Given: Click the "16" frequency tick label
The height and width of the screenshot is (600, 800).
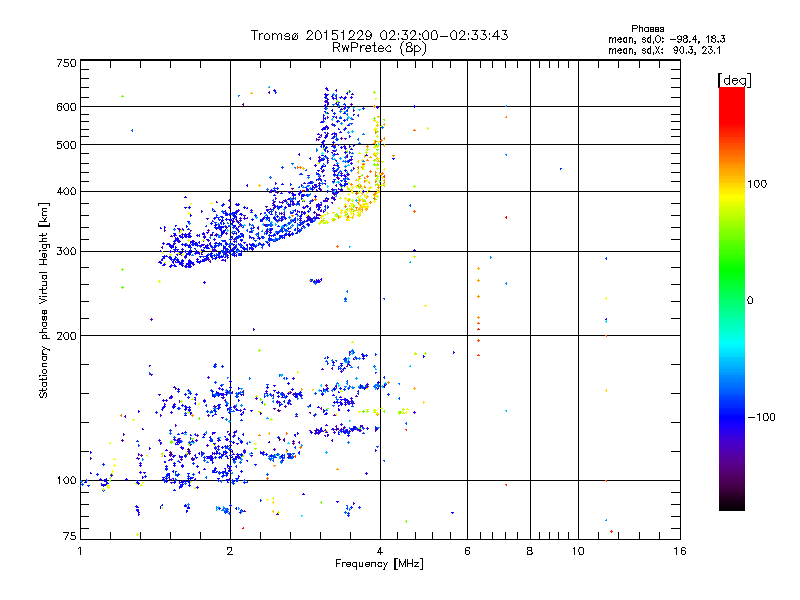Looking at the screenshot, I should [680, 551].
